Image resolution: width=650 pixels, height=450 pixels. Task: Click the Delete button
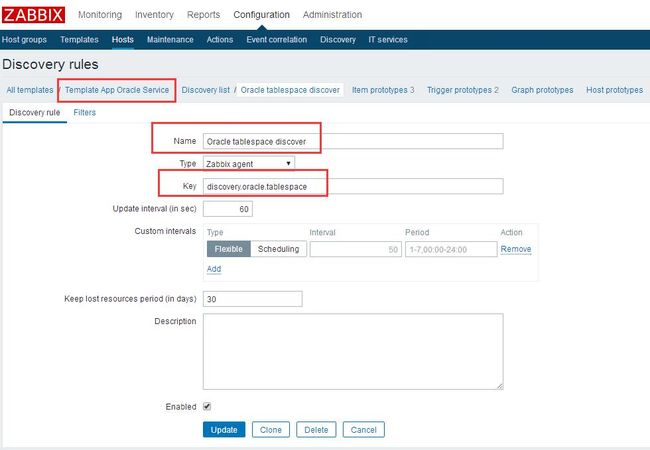pos(316,430)
